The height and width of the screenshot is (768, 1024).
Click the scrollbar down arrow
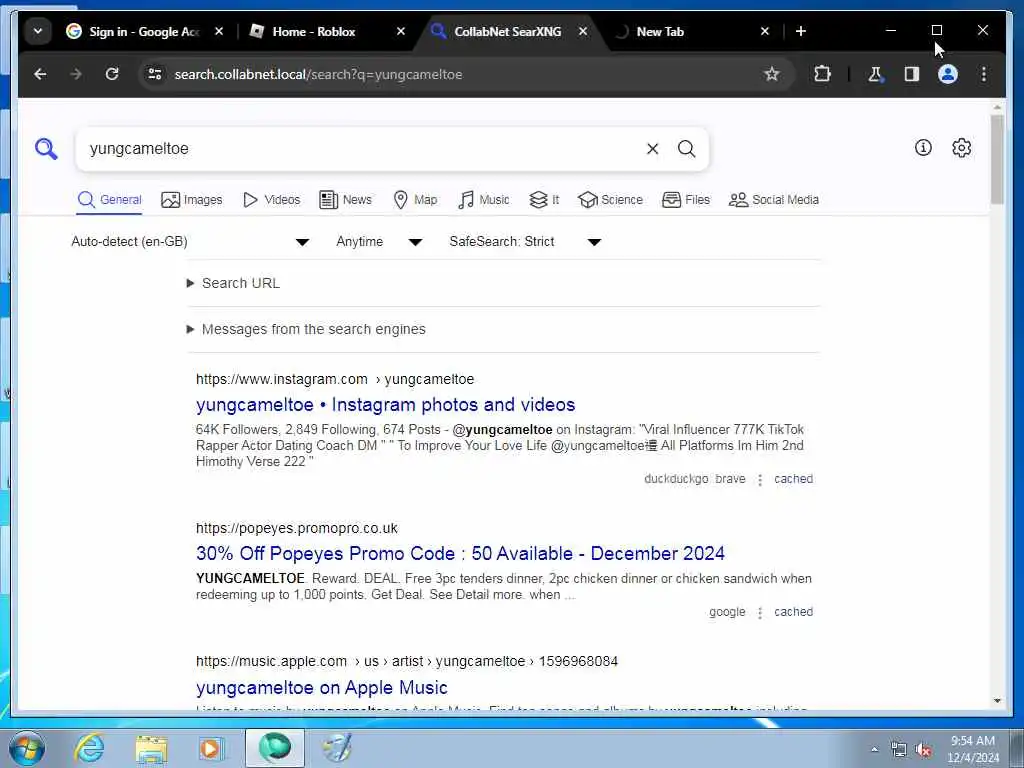(997, 701)
